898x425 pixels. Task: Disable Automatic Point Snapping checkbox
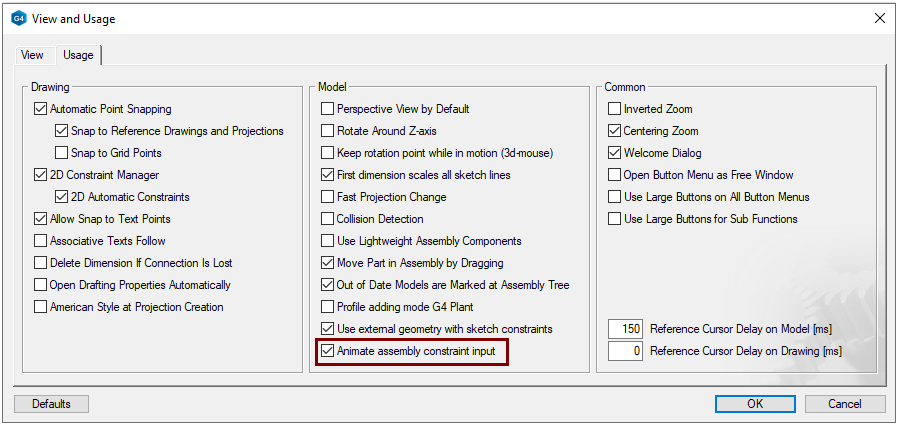[x=41, y=109]
